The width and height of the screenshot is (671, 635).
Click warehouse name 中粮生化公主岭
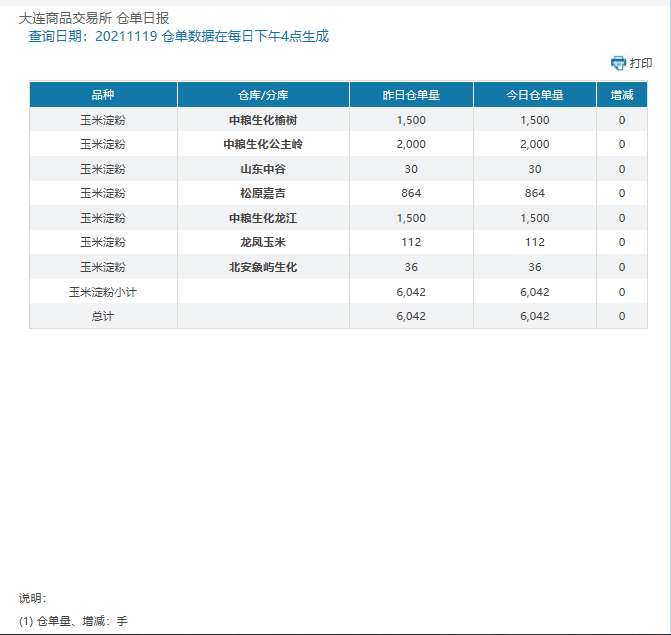263,144
